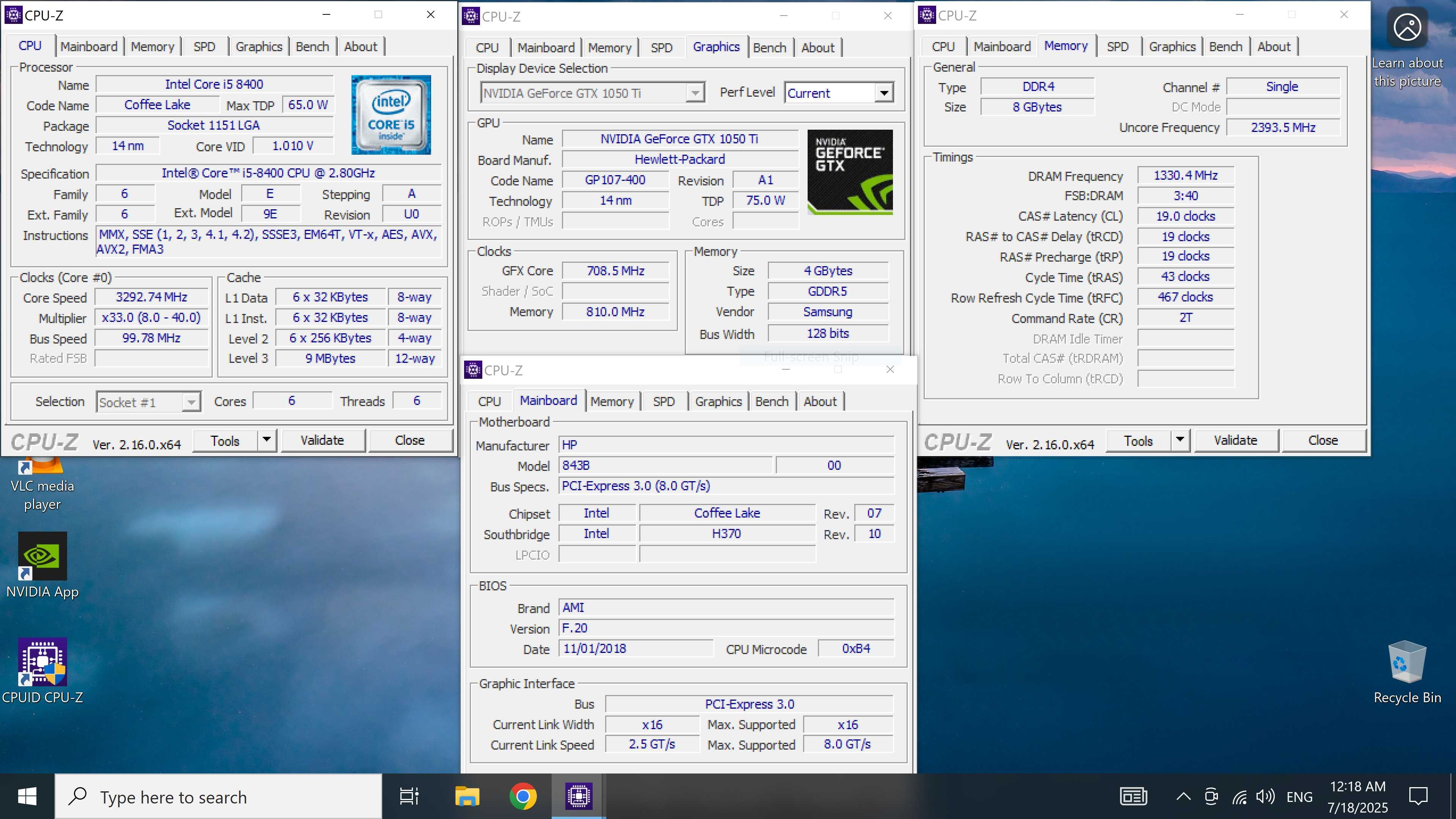Click the GFX Core value 708.5 MHz
1456x819 pixels.
(615, 271)
